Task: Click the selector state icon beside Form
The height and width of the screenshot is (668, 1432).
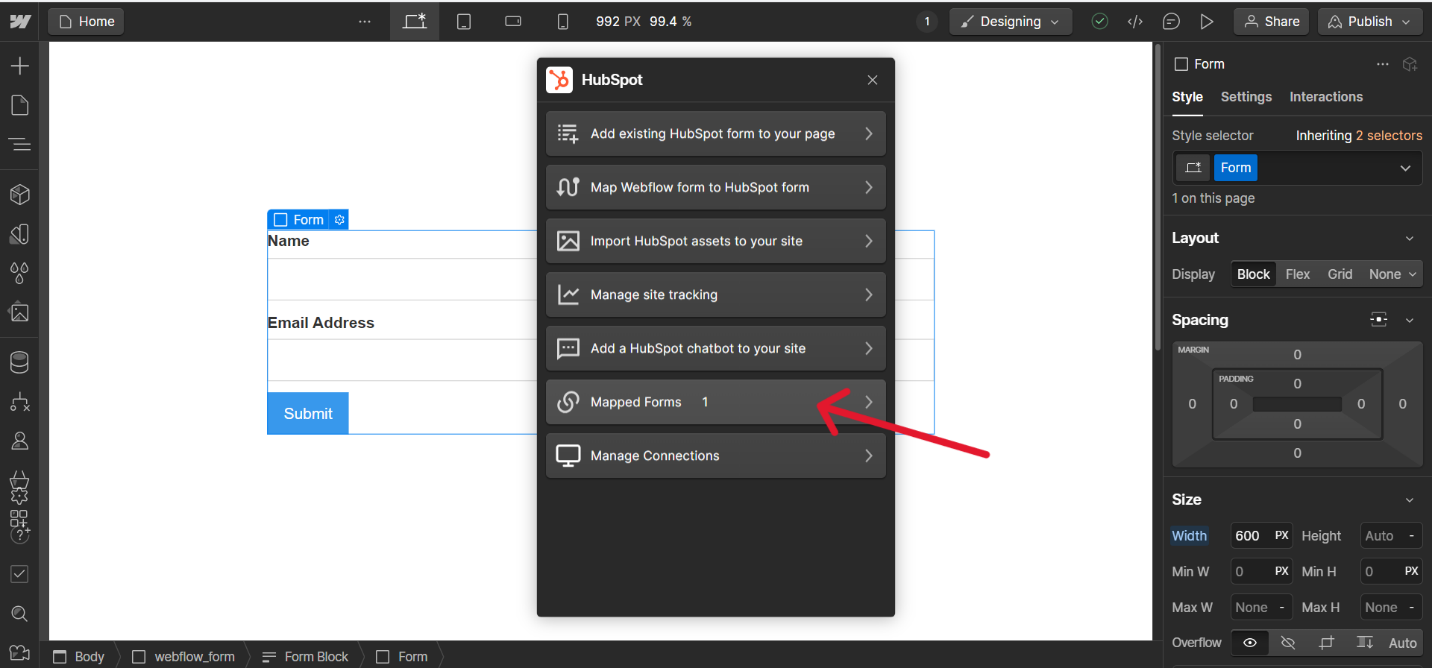Action: 1192,168
